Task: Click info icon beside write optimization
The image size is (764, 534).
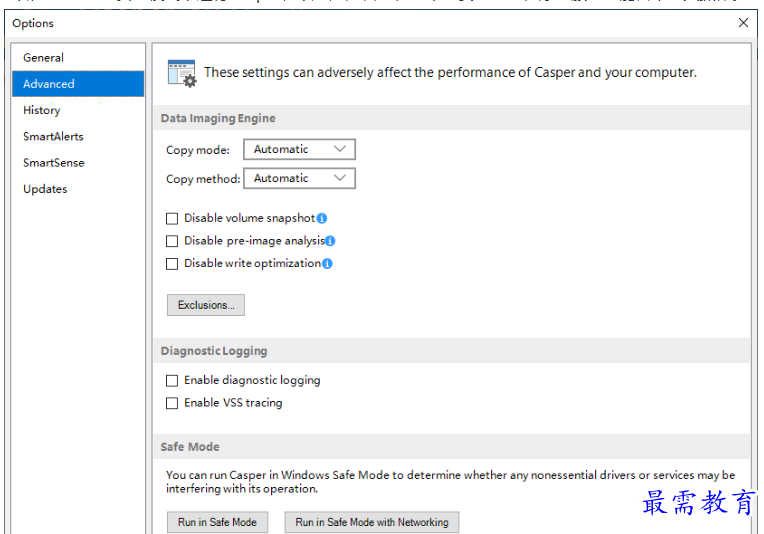Action: coord(327,264)
